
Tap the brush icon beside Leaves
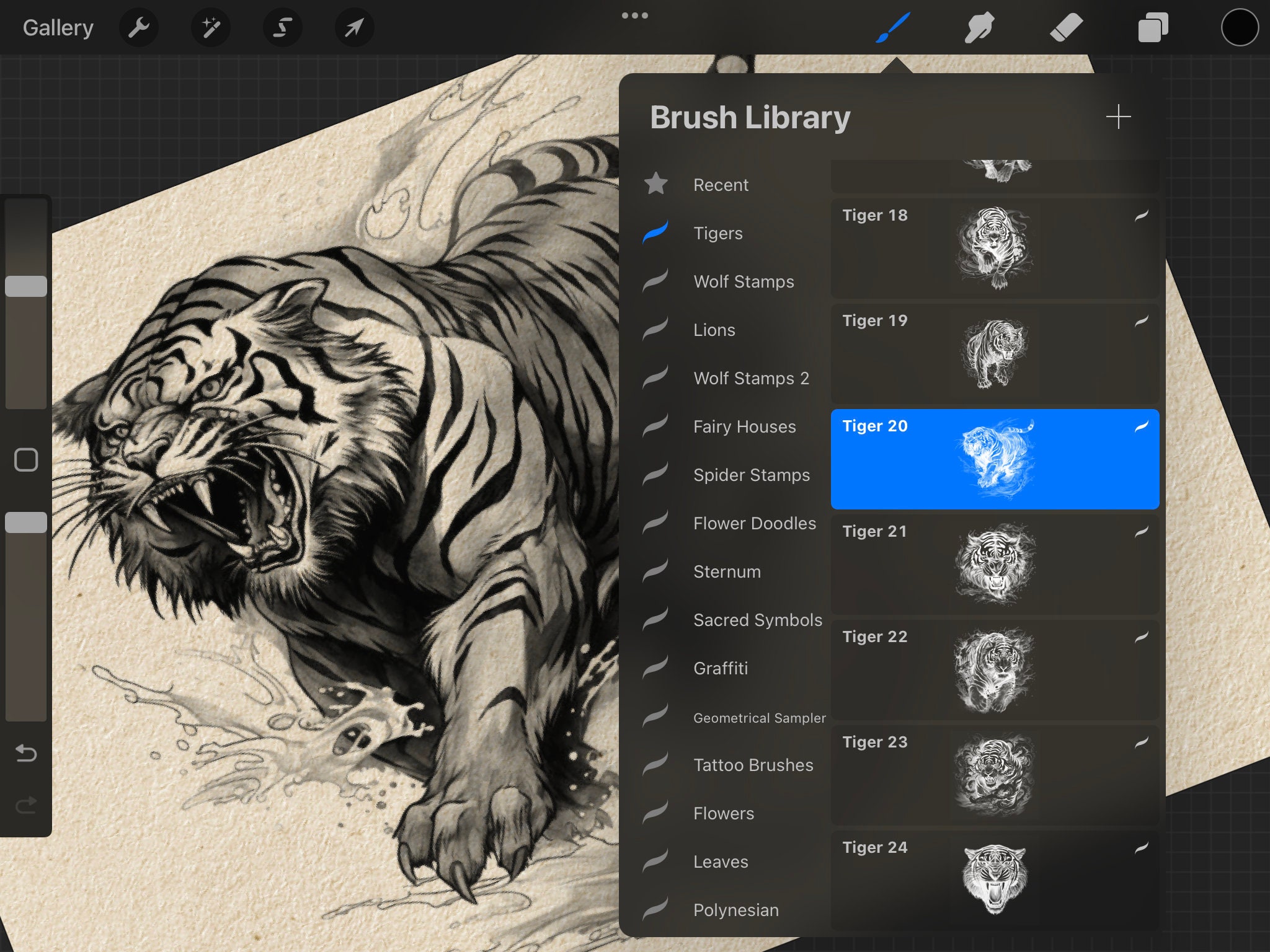[x=655, y=860]
